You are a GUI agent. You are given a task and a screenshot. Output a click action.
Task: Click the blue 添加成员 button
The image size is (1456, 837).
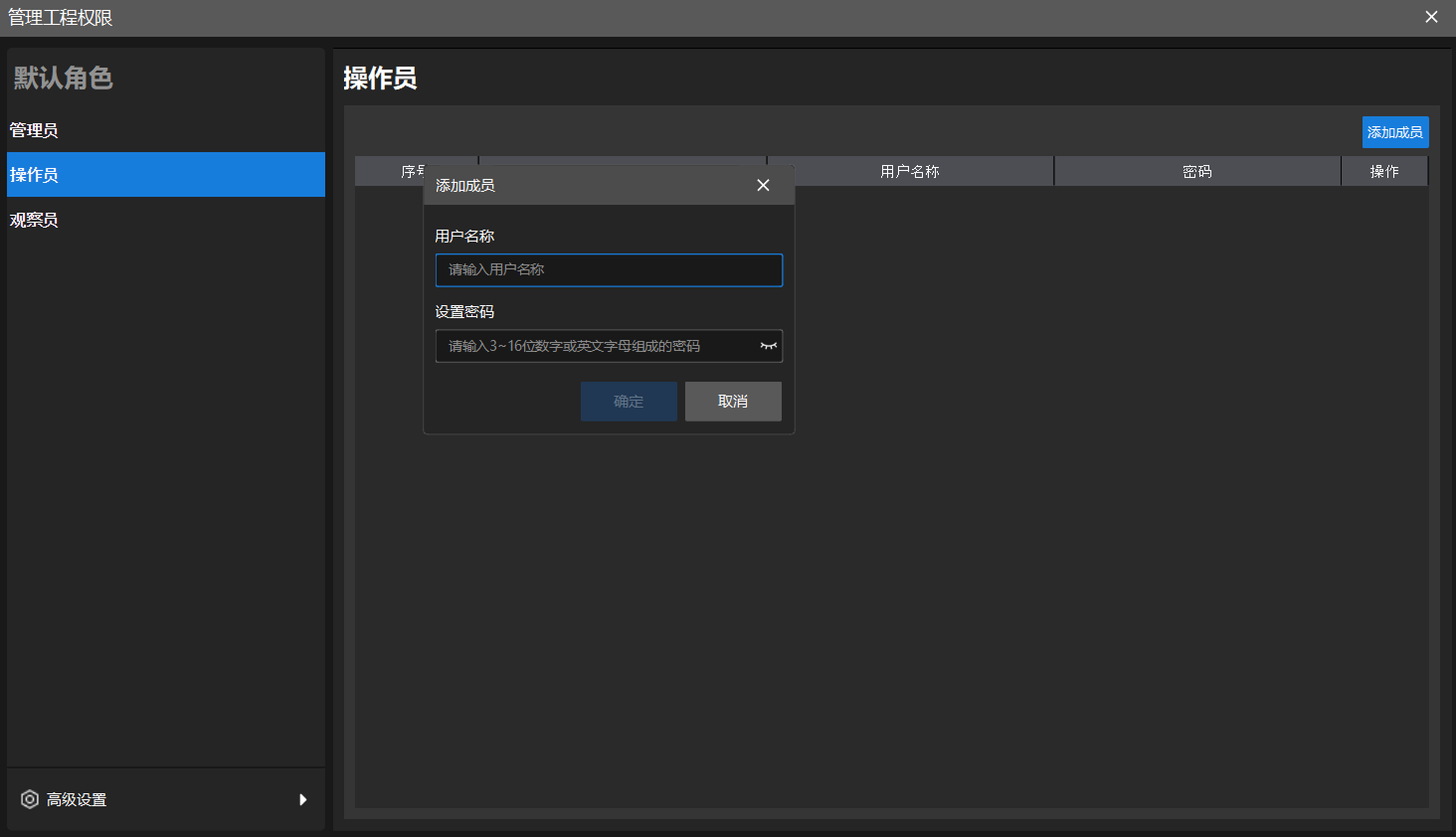[1394, 131]
